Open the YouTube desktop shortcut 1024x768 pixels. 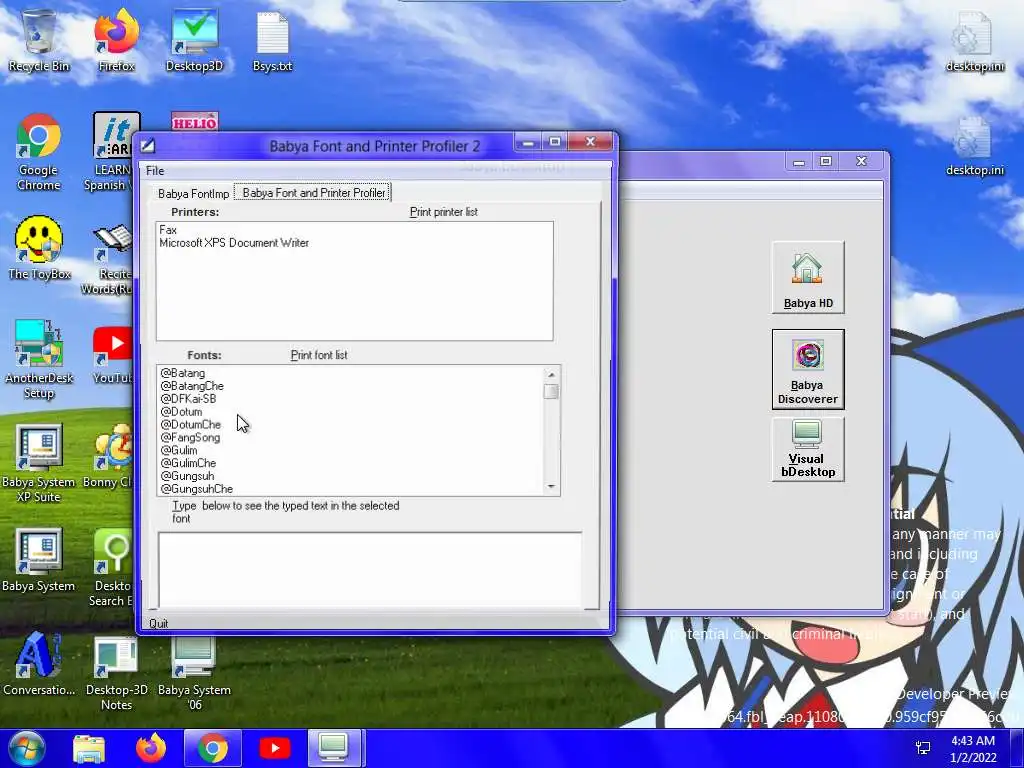click(112, 355)
